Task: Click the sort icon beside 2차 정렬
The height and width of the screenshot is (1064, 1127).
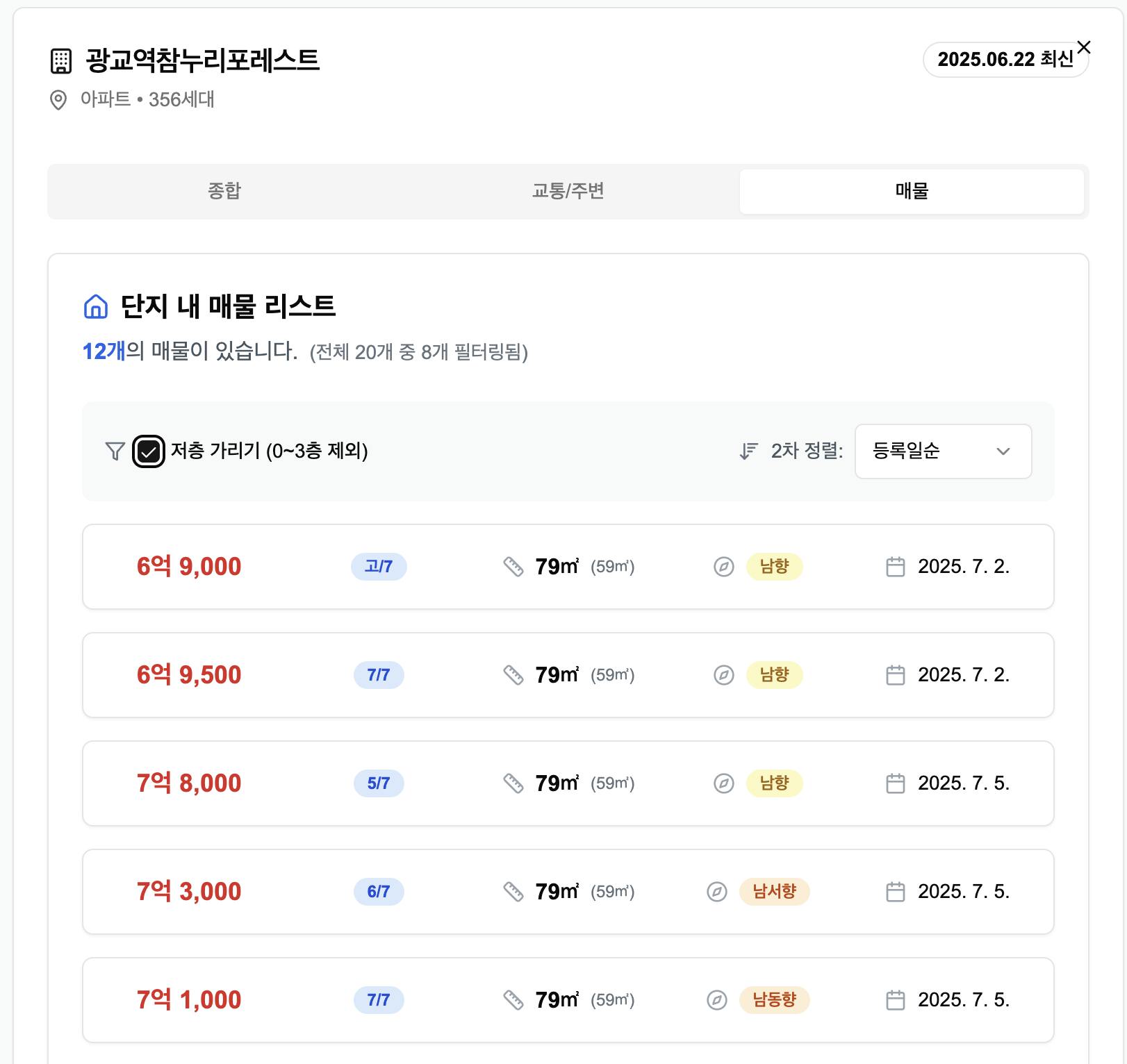Action: (748, 451)
